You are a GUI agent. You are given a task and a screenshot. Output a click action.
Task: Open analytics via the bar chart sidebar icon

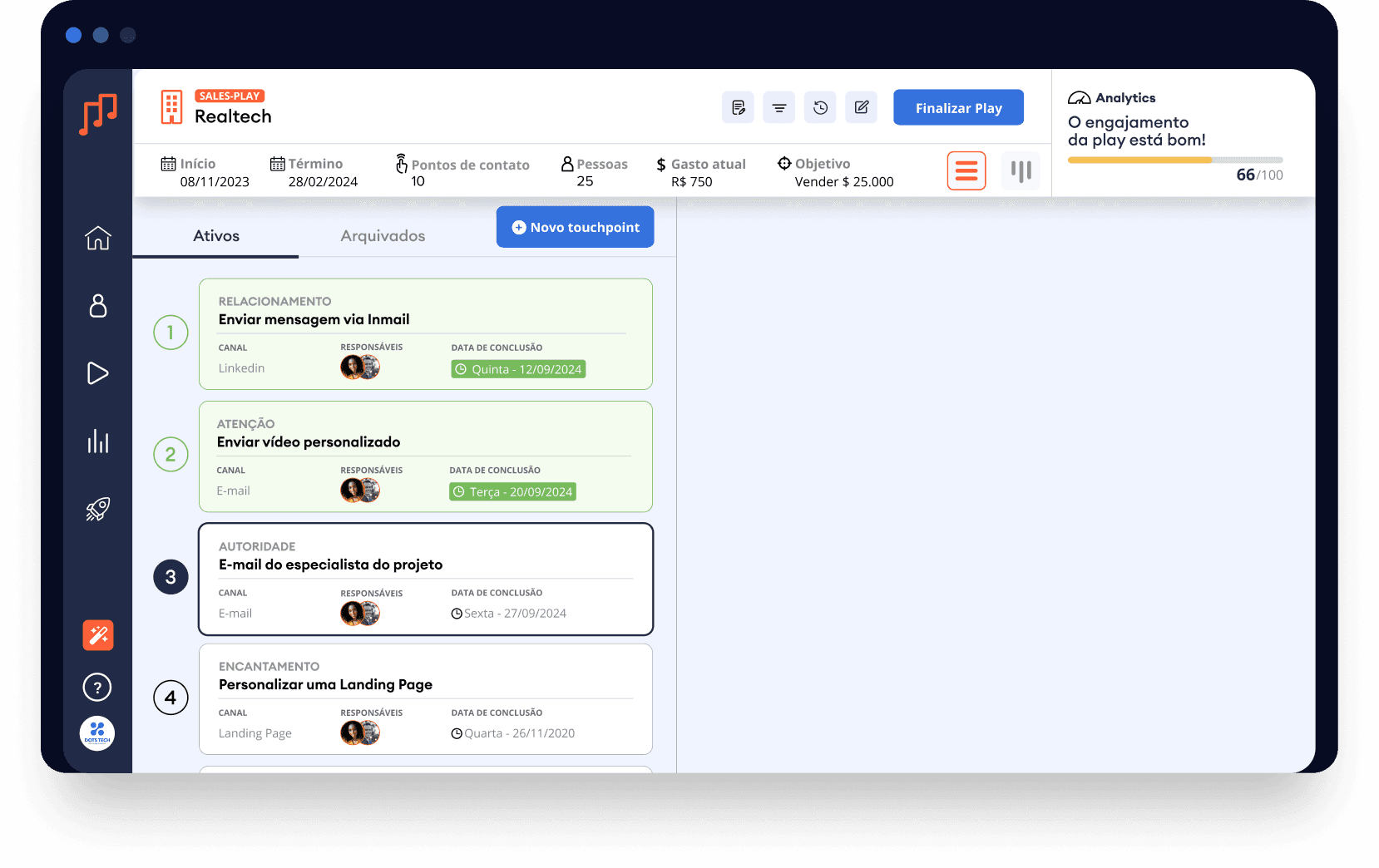pos(97,441)
